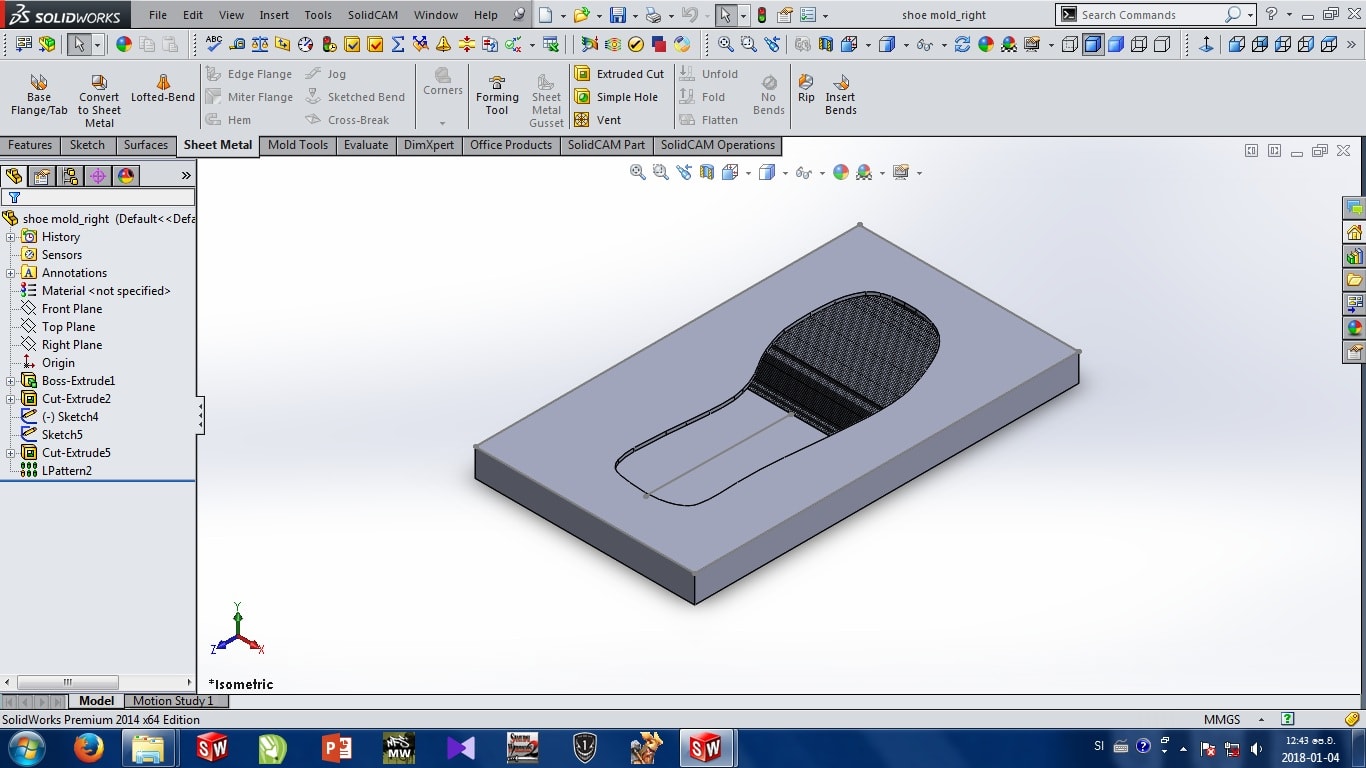Click the New document icon

pos(545,15)
